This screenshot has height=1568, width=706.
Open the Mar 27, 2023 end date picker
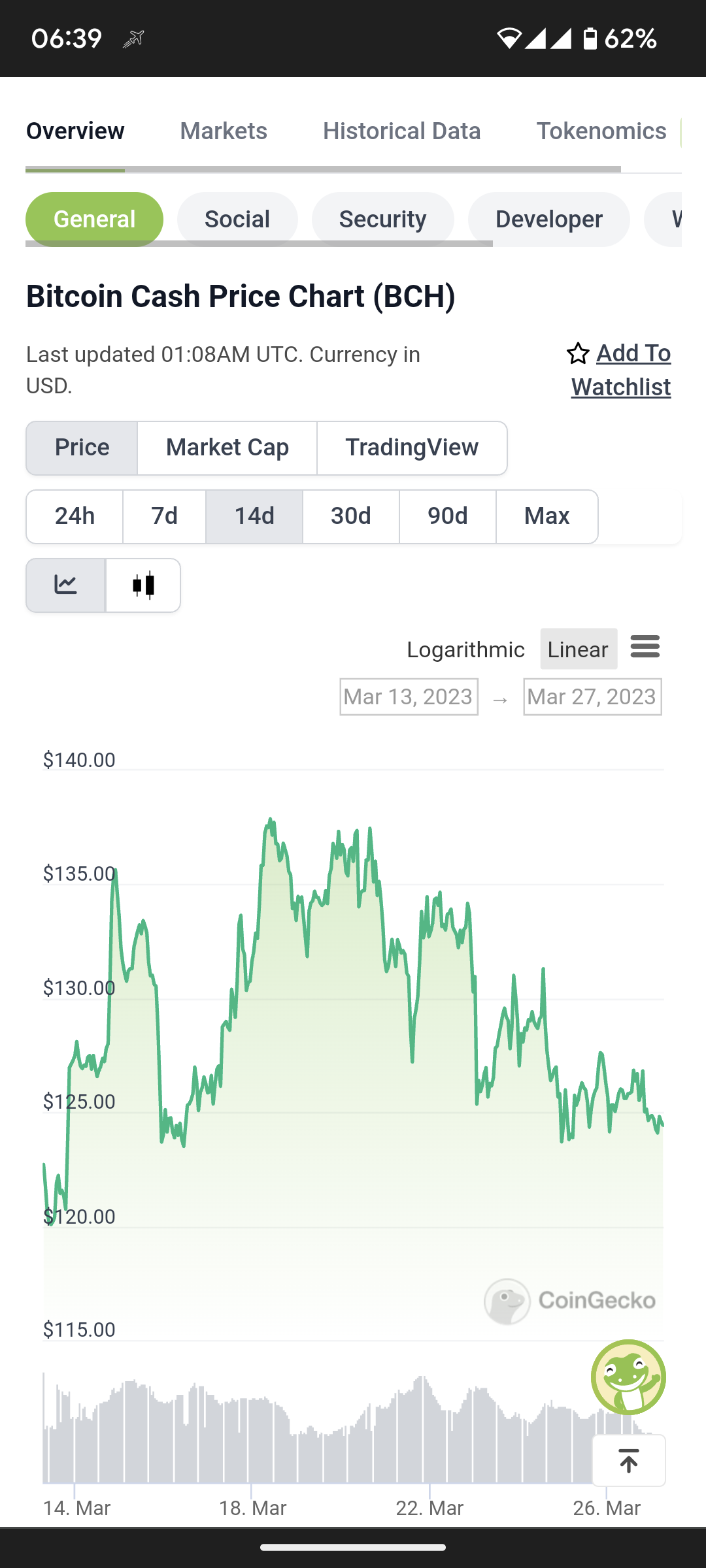coord(592,697)
